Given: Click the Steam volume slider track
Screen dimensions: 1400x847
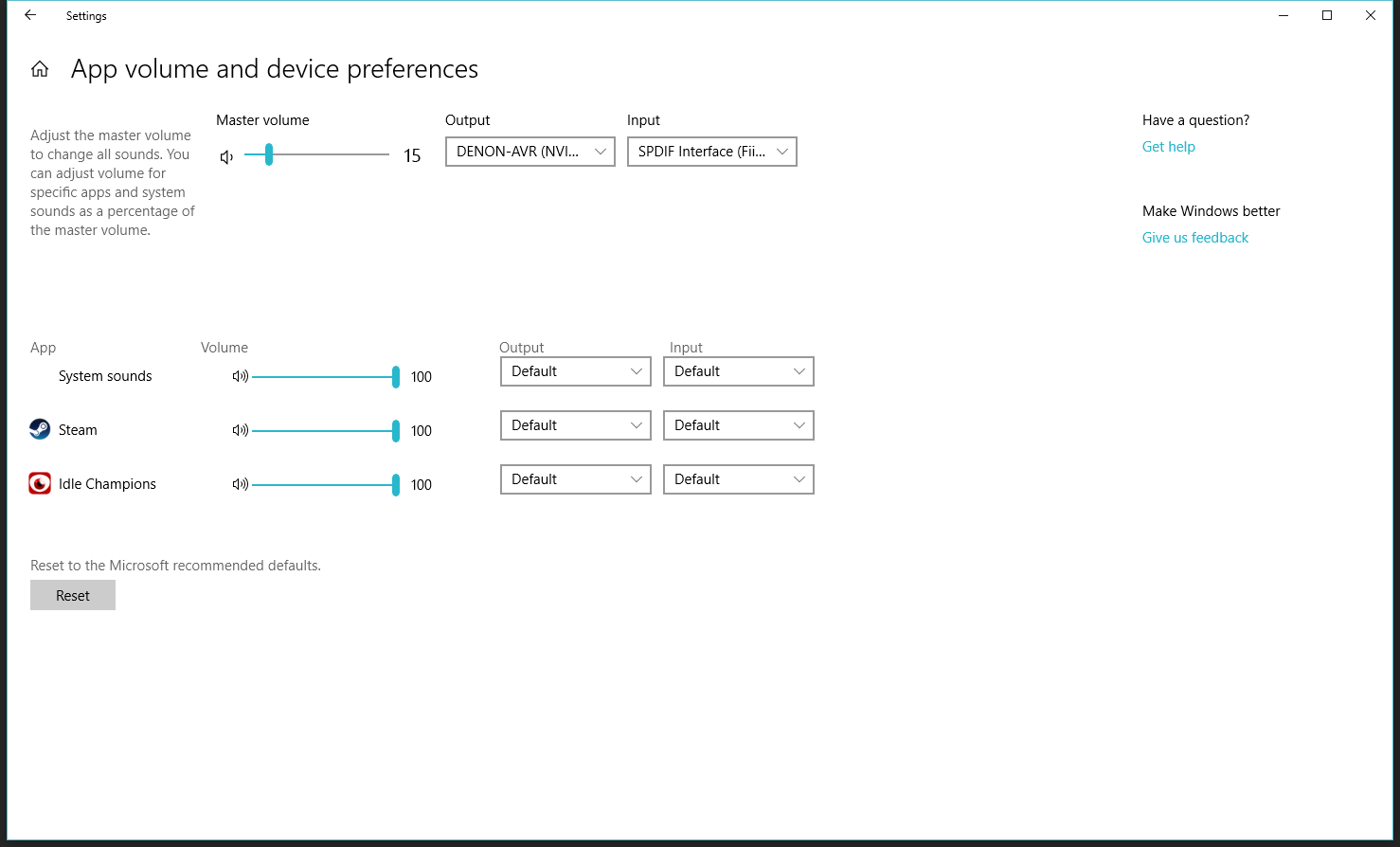Looking at the screenshot, I should [322, 431].
